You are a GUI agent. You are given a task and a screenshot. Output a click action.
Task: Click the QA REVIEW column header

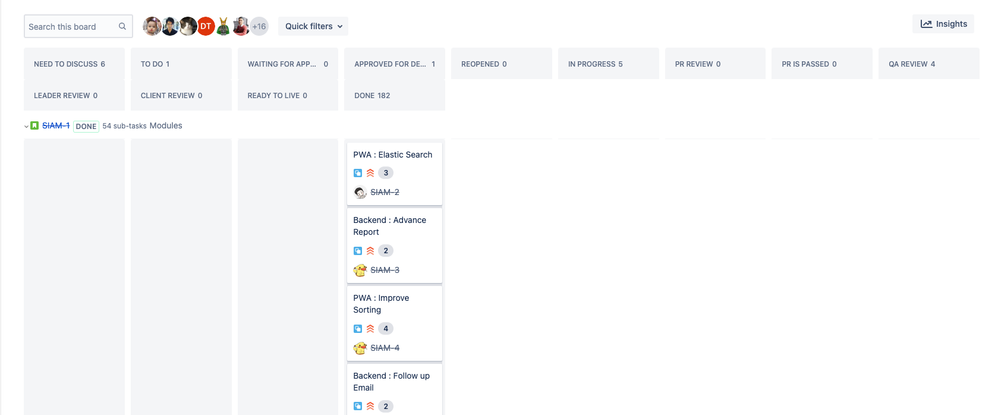click(x=929, y=64)
